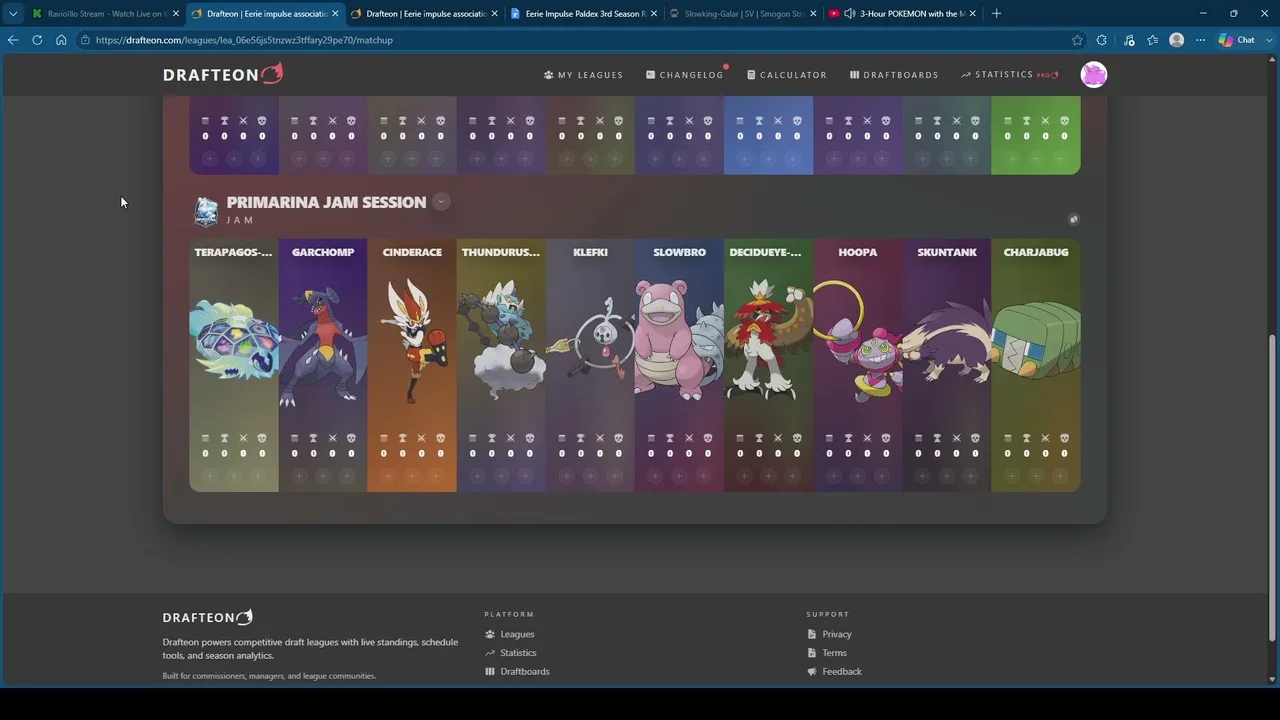This screenshot has width=1280, height=720.
Task: Select the Garchomp card artwork
Action: tap(323, 345)
